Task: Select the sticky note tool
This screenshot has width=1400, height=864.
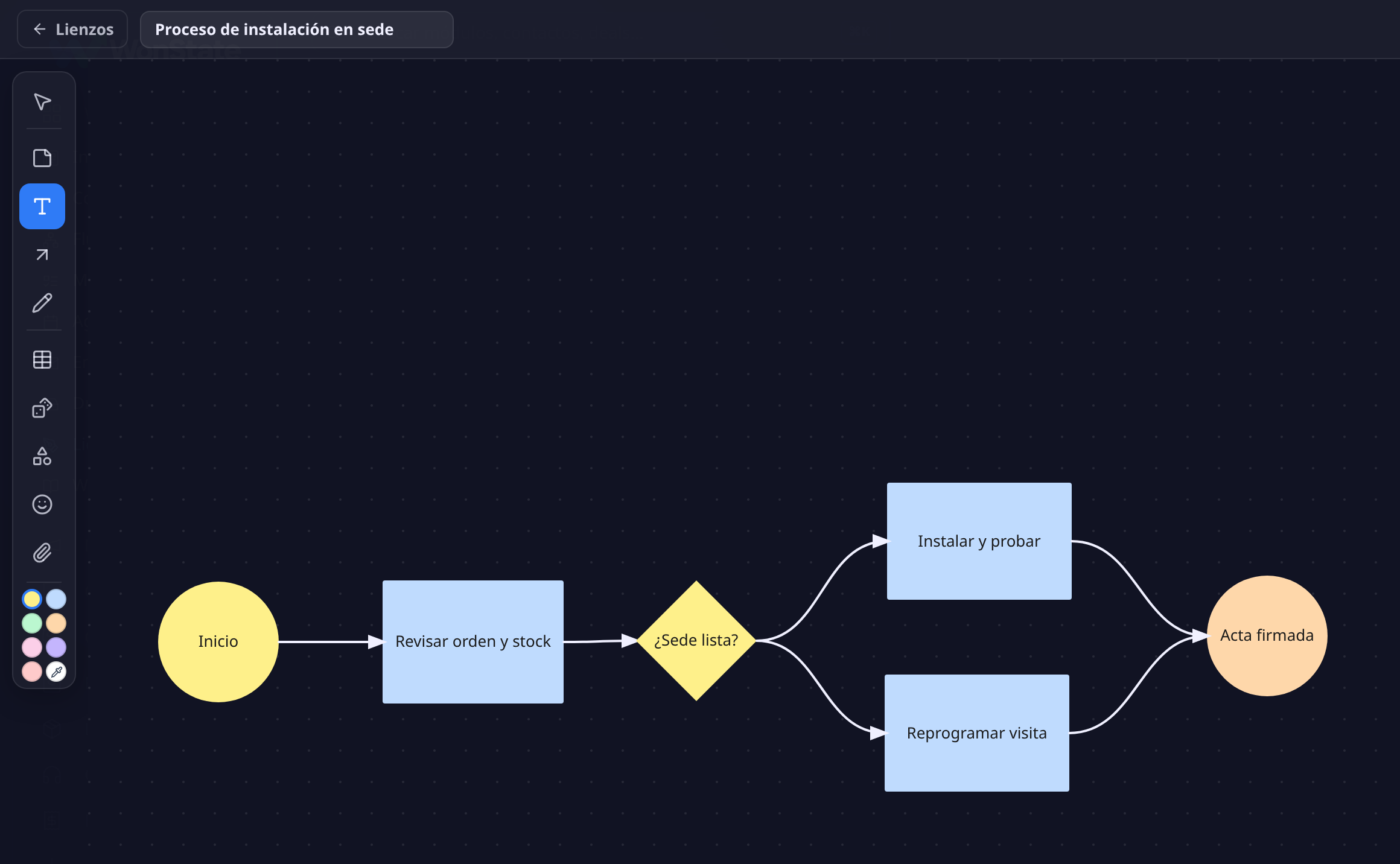Action: [42, 158]
